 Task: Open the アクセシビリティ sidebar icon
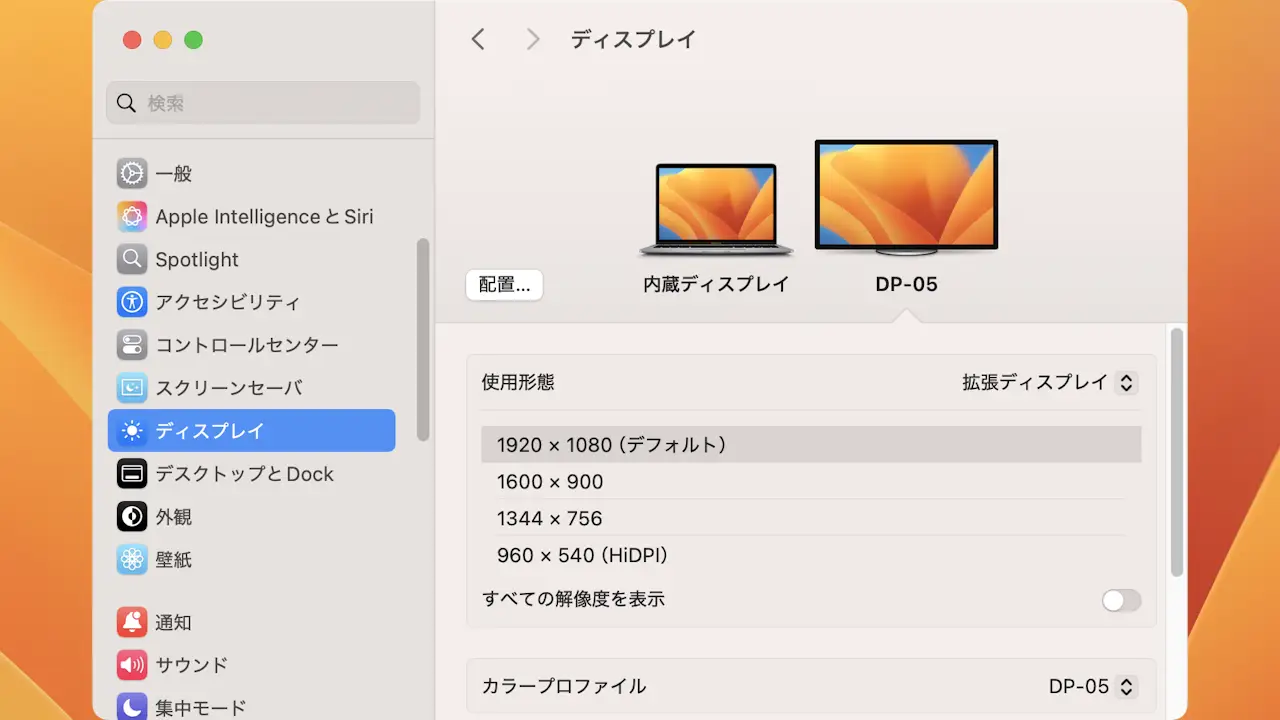tap(132, 302)
